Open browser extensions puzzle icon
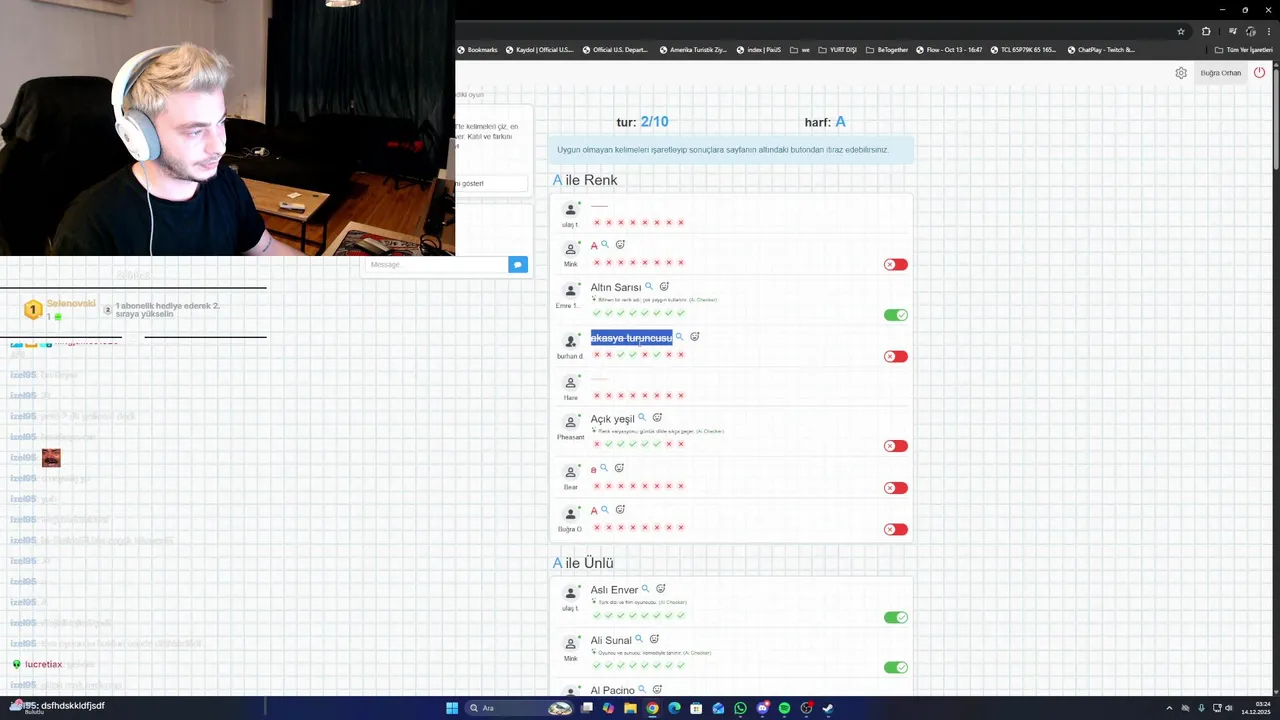Image resolution: width=1280 pixels, height=720 pixels. click(1206, 31)
